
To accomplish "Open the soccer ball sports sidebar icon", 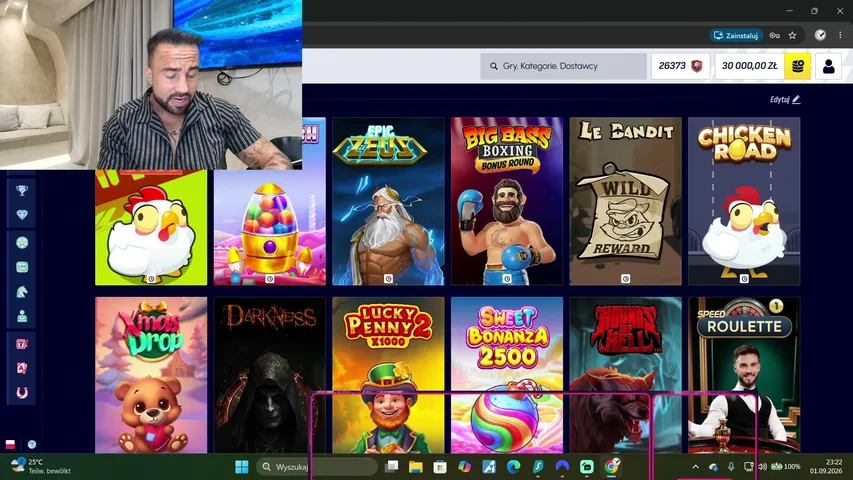I will pos(22,243).
